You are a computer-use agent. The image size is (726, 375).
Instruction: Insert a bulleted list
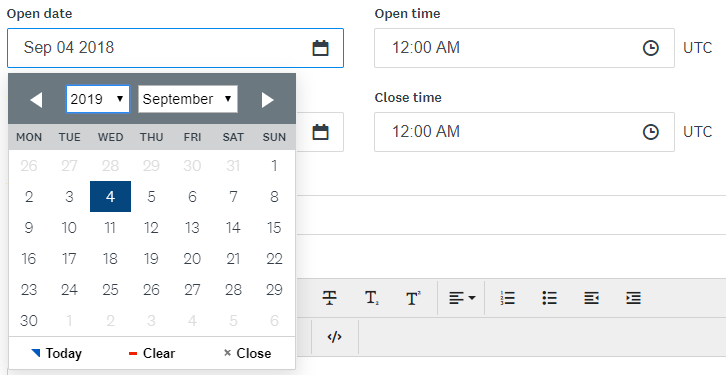click(x=549, y=298)
